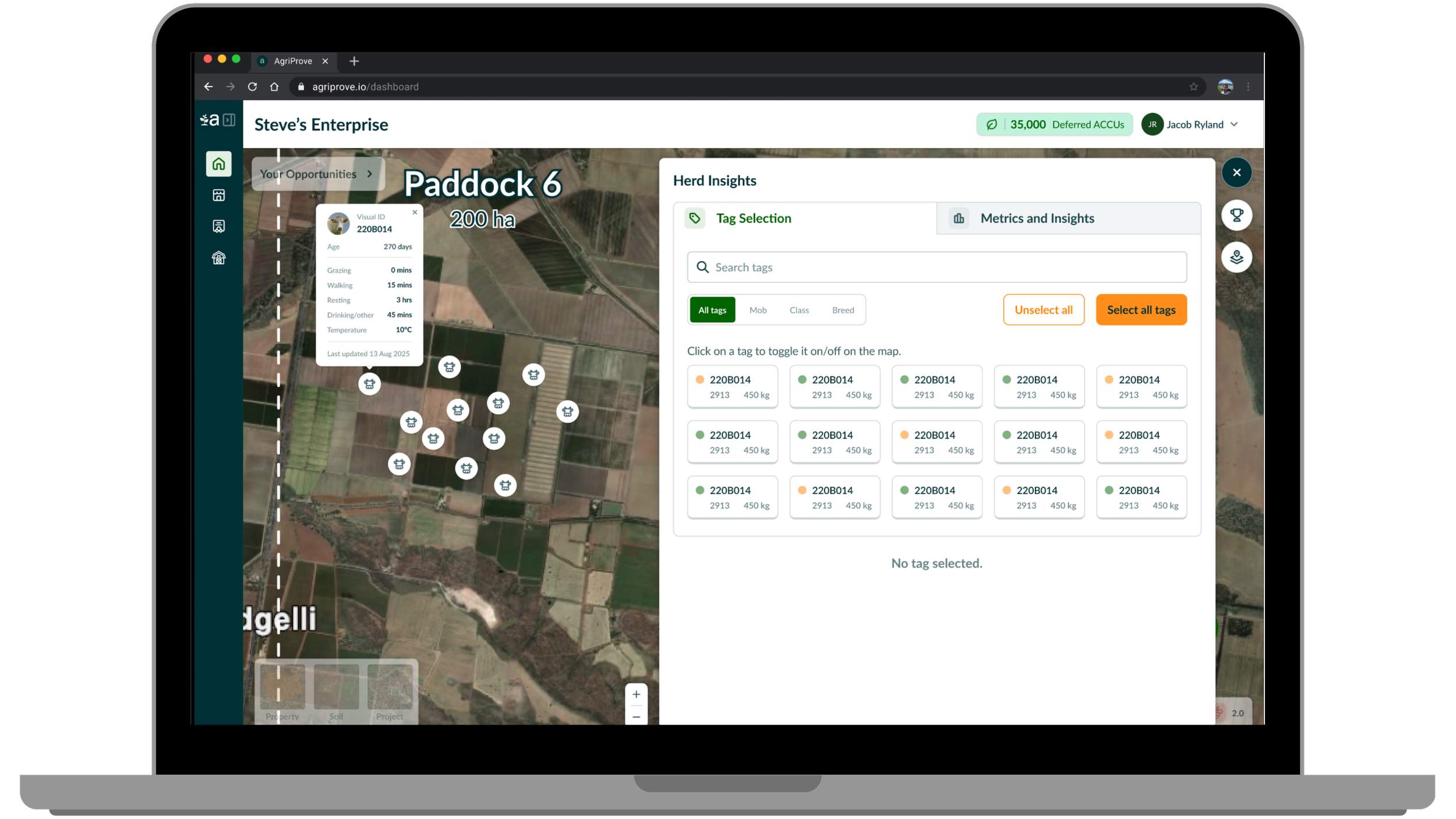This screenshot has height=819, width=1456.
Task: Reload the browser page
Action: (252, 87)
